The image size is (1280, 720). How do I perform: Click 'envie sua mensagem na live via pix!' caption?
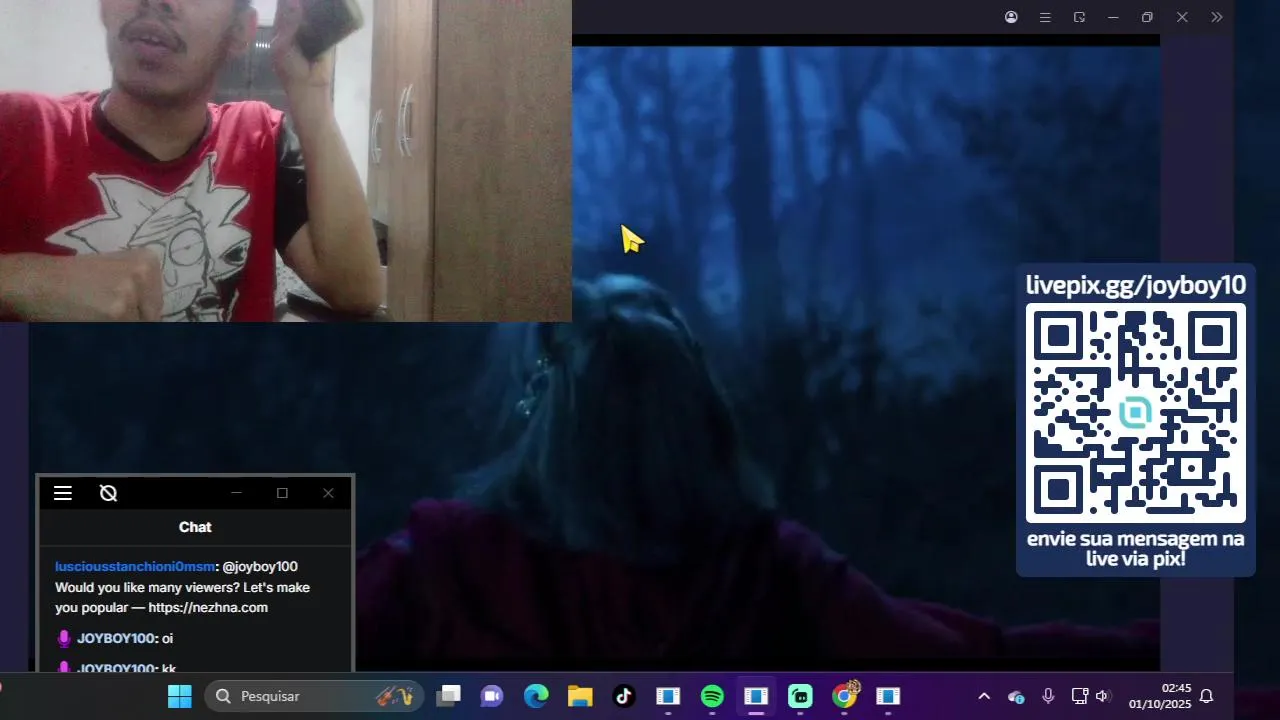tap(1136, 549)
